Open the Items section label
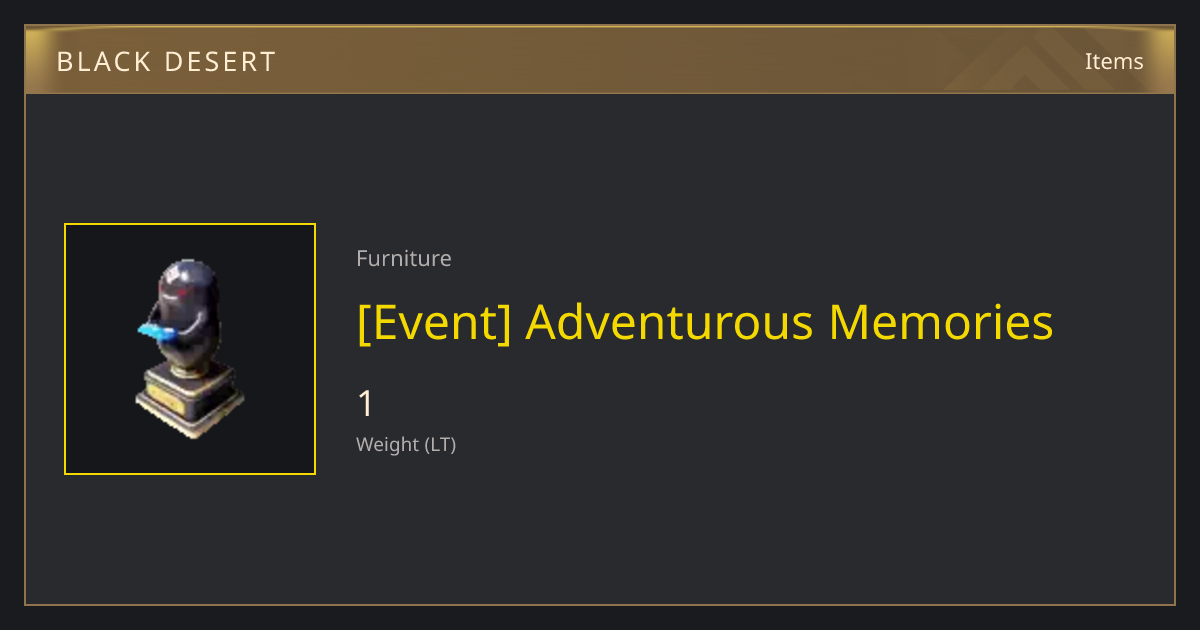The width and height of the screenshot is (1200, 630). pos(1114,61)
